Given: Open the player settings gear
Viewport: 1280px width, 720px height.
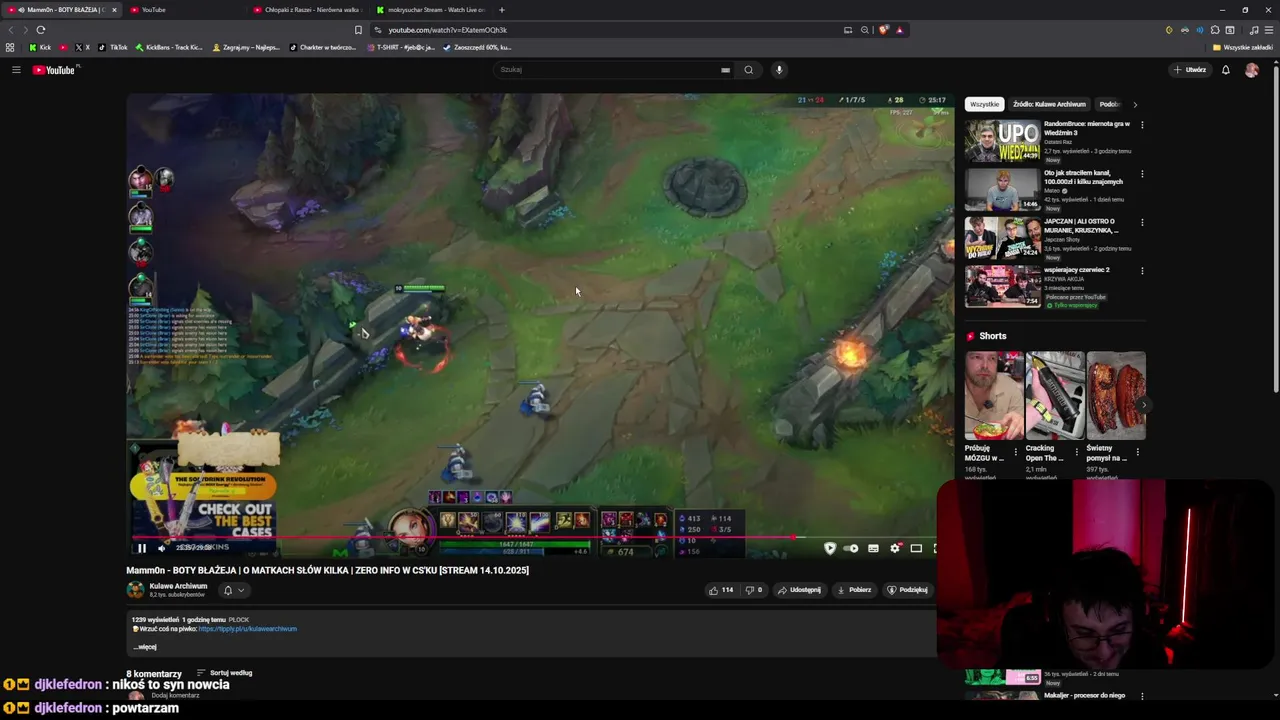Looking at the screenshot, I should click(895, 548).
